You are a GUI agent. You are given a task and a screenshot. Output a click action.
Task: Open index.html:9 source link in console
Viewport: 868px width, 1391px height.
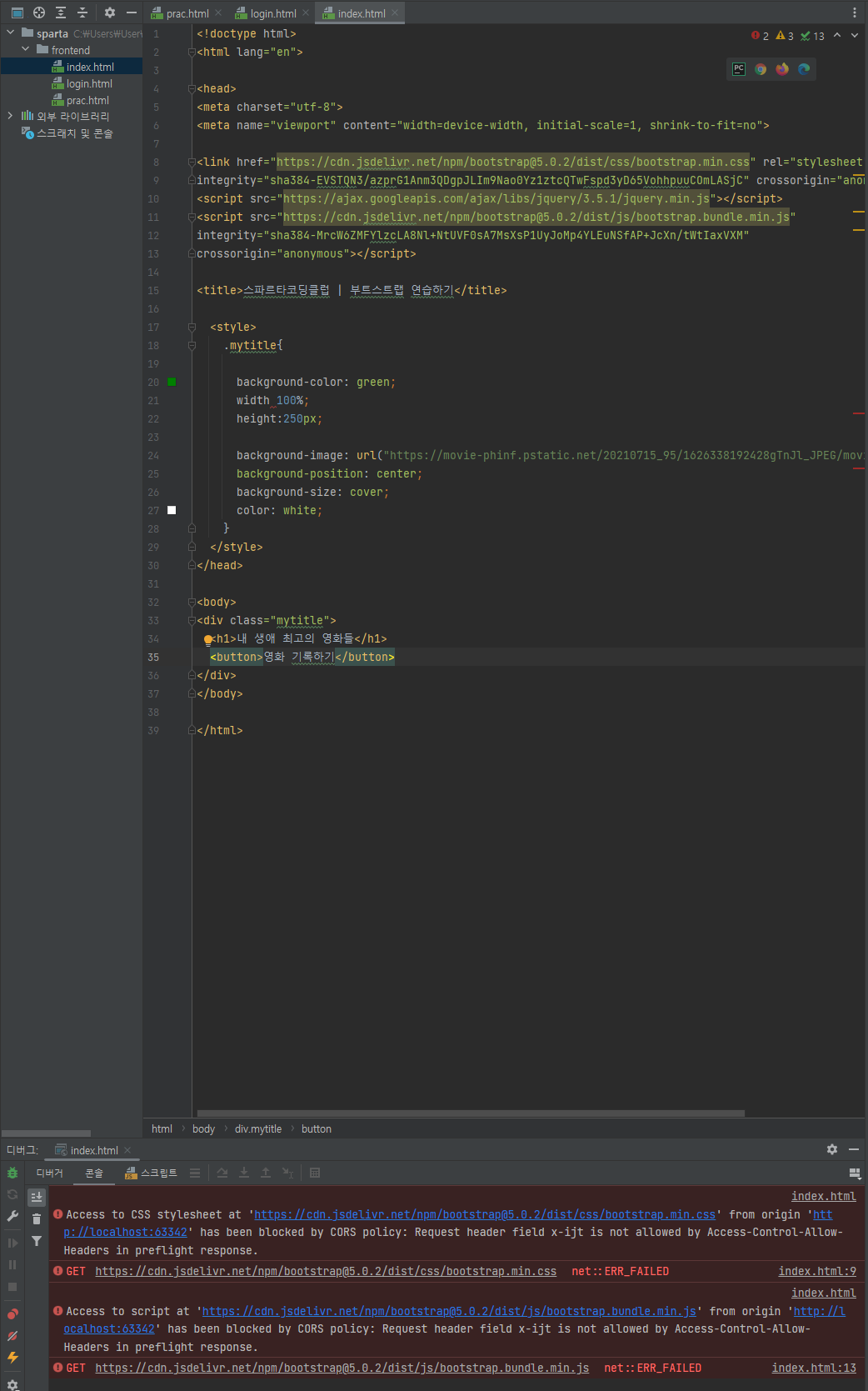pos(817,1271)
